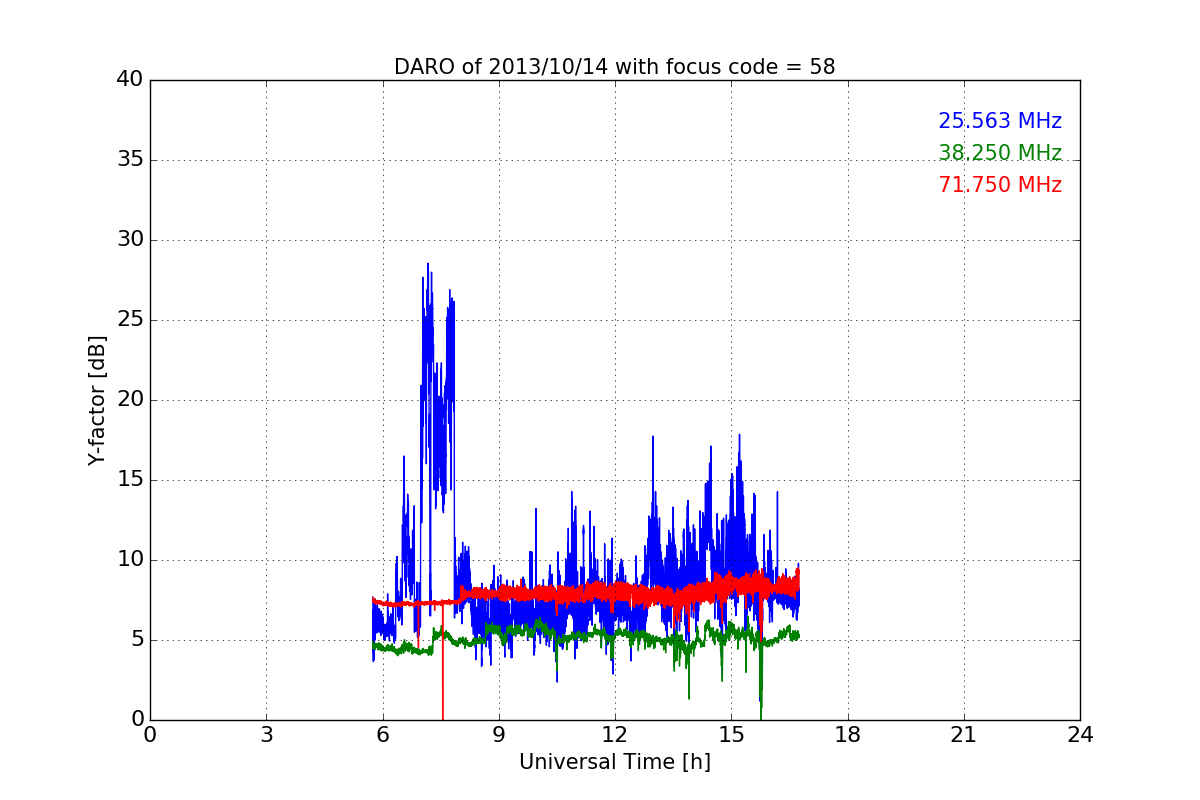
Task: Click the x-axis tick label 3
Action: coord(266,735)
